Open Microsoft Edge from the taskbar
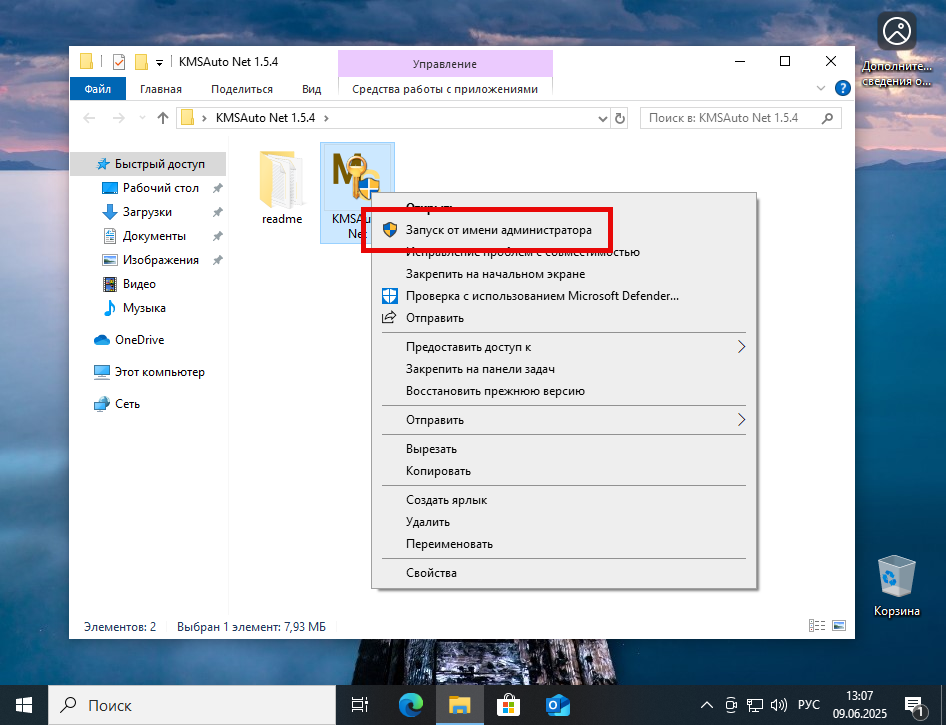 tap(410, 705)
